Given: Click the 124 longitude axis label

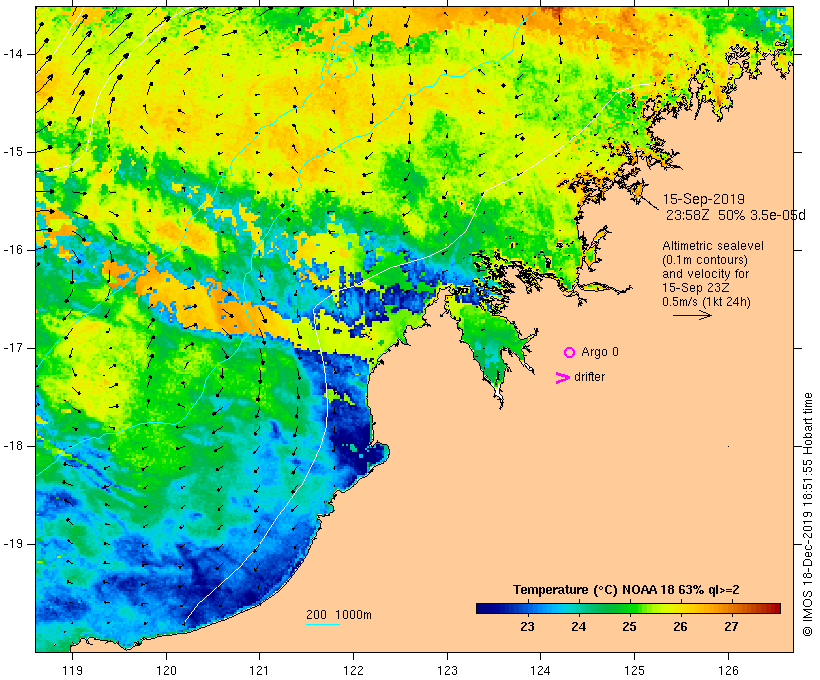Looking at the screenshot, I should [541, 670].
